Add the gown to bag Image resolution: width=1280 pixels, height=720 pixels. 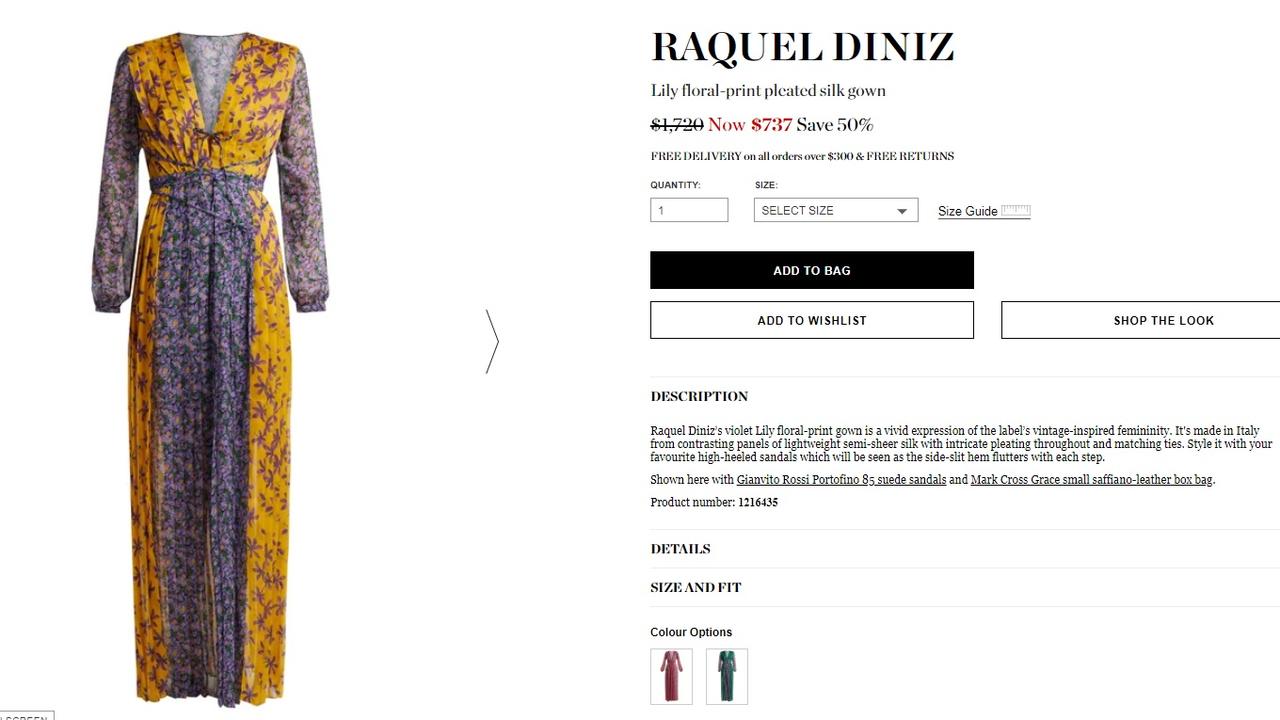pyautogui.click(x=812, y=270)
